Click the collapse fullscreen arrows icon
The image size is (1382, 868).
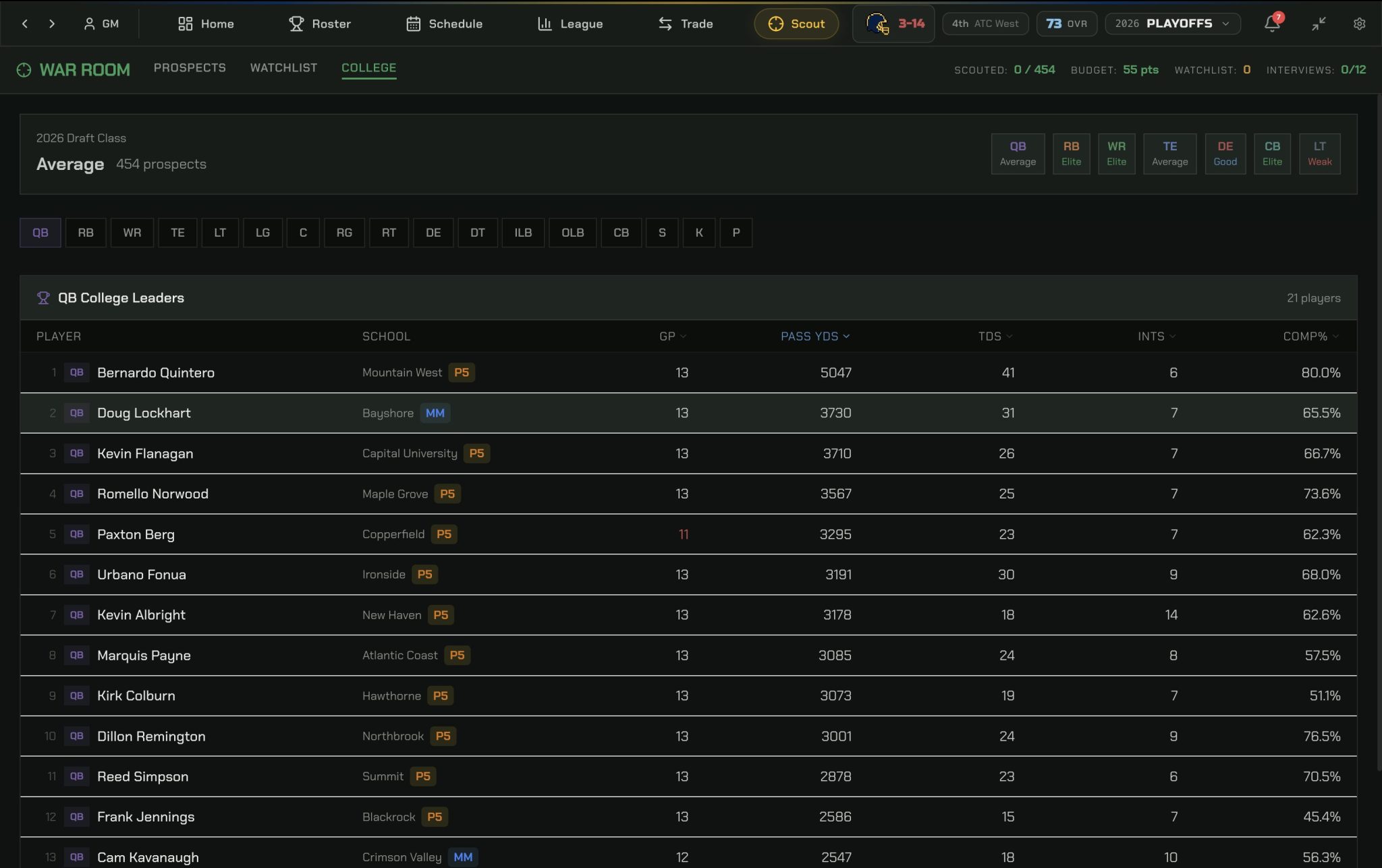1318,24
